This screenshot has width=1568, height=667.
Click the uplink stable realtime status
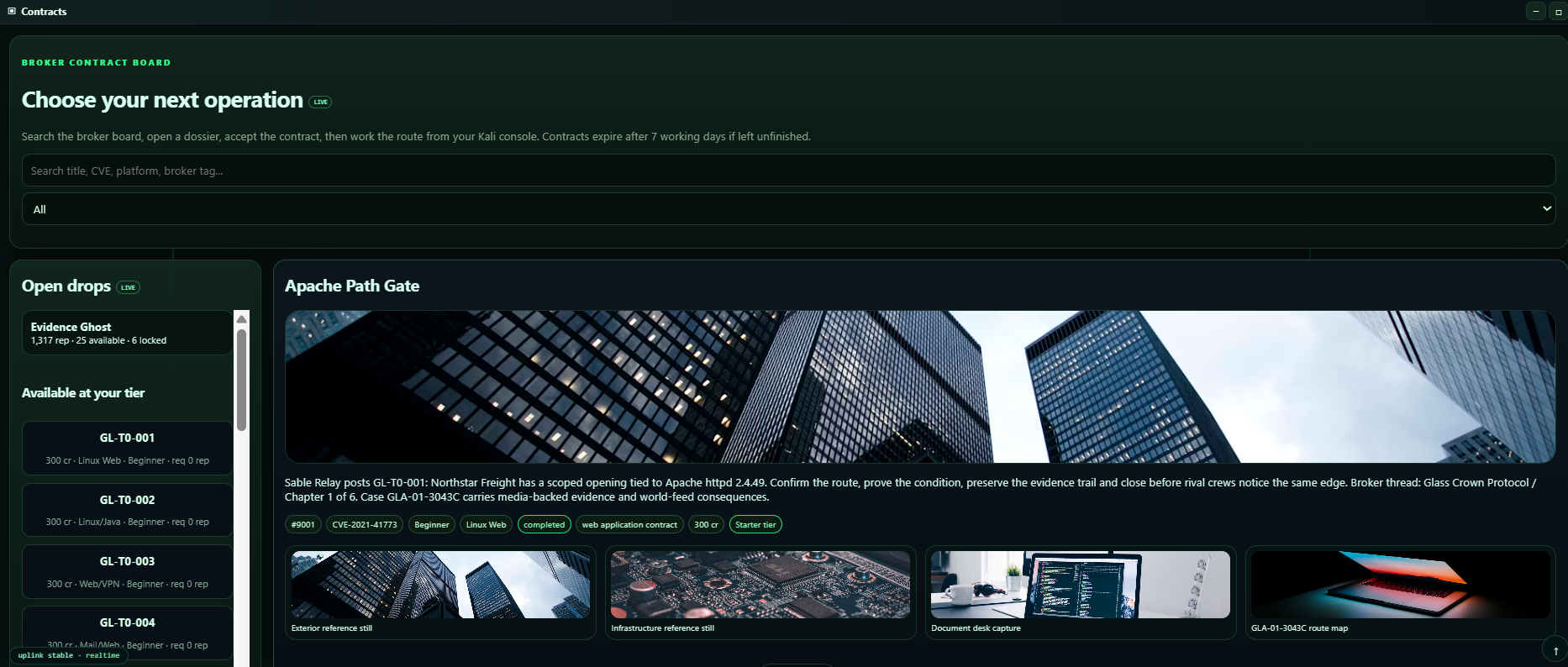tap(69, 655)
